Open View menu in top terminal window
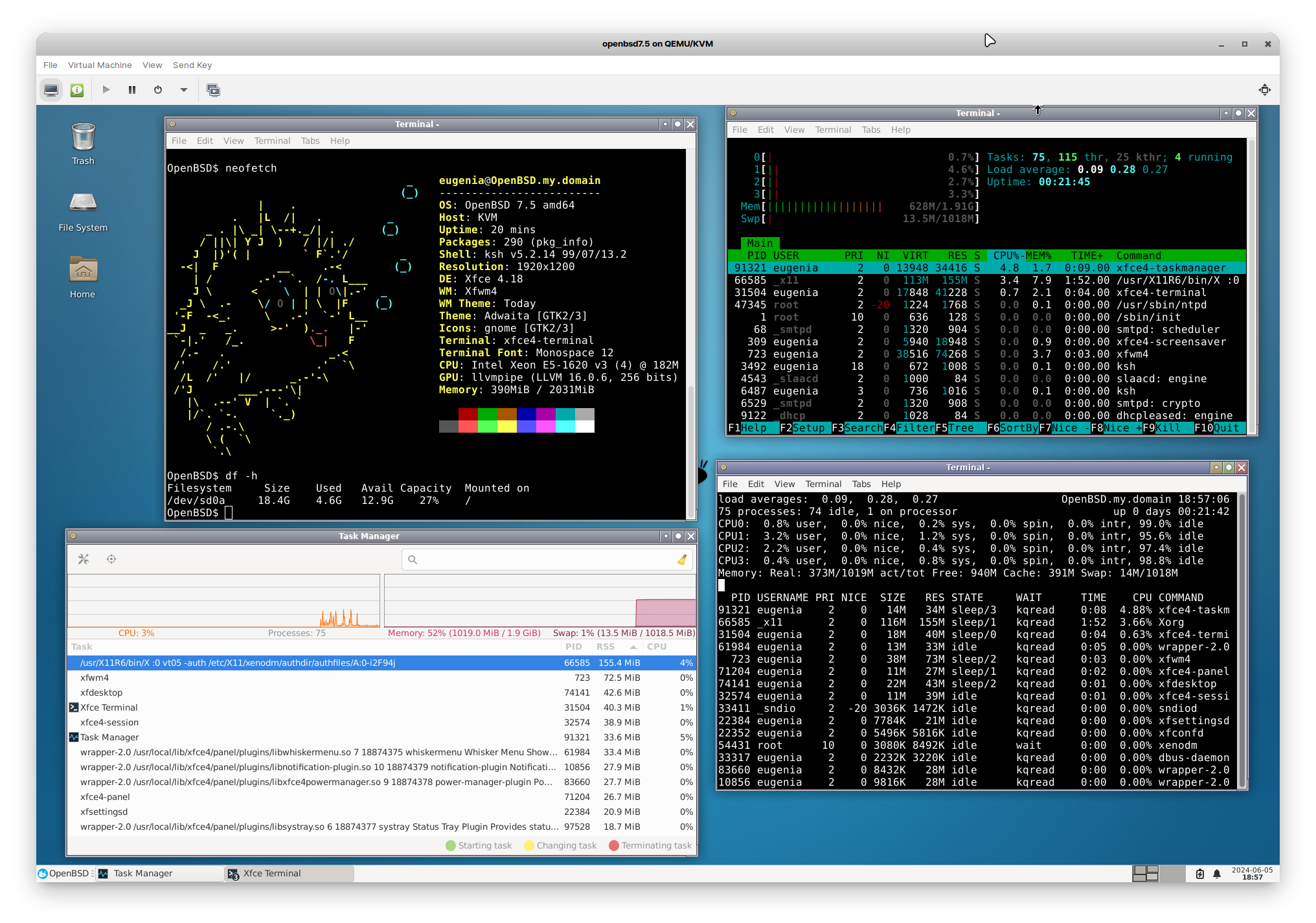The image size is (1316, 923). pos(784,484)
